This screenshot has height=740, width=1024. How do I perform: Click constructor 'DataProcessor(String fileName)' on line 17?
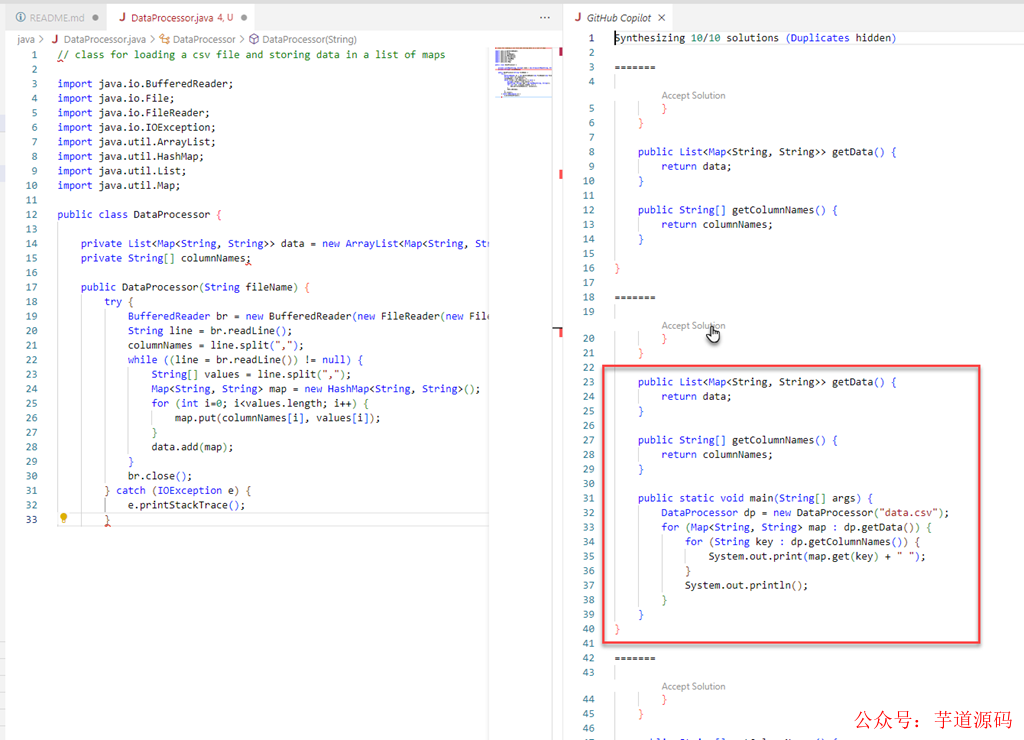pyautogui.click(x=210, y=287)
